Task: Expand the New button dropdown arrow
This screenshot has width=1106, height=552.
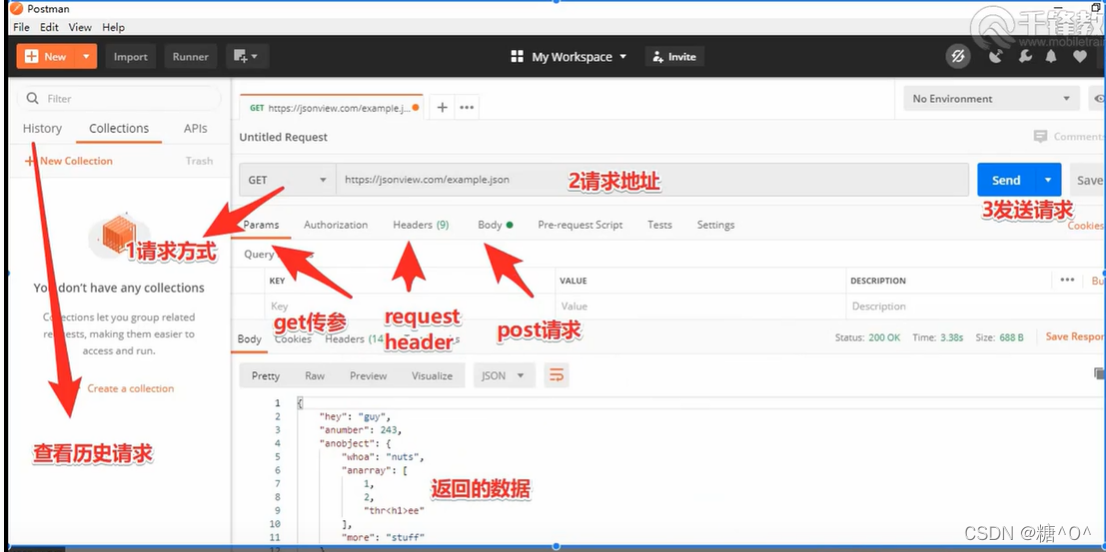Action: 86,56
